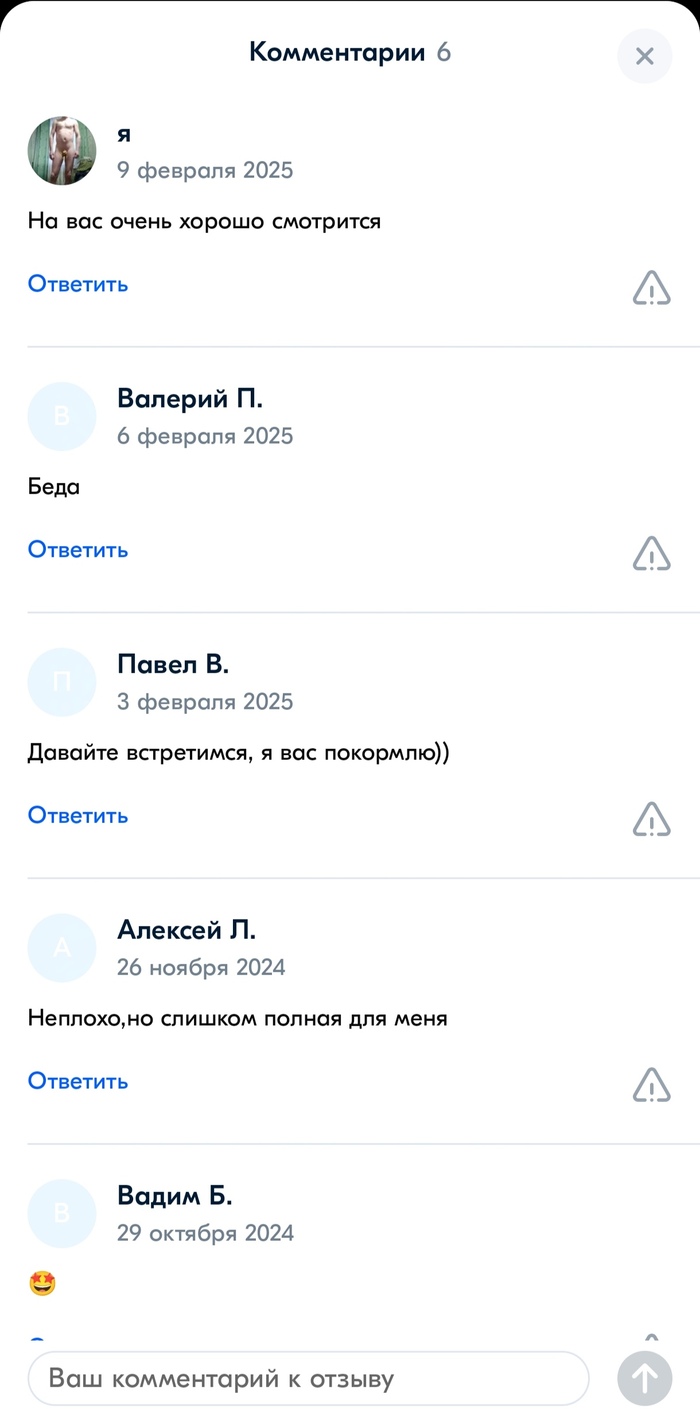Screen dimensions: 700x1409
Task: Tap Павел В.'s avatar circle
Action: [x=62, y=682]
